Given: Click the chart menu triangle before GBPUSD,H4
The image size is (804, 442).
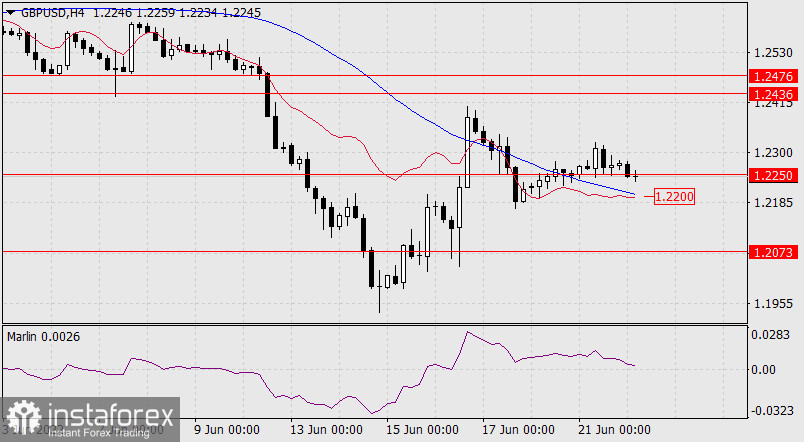Looking at the screenshot, I should [x=11, y=12].
